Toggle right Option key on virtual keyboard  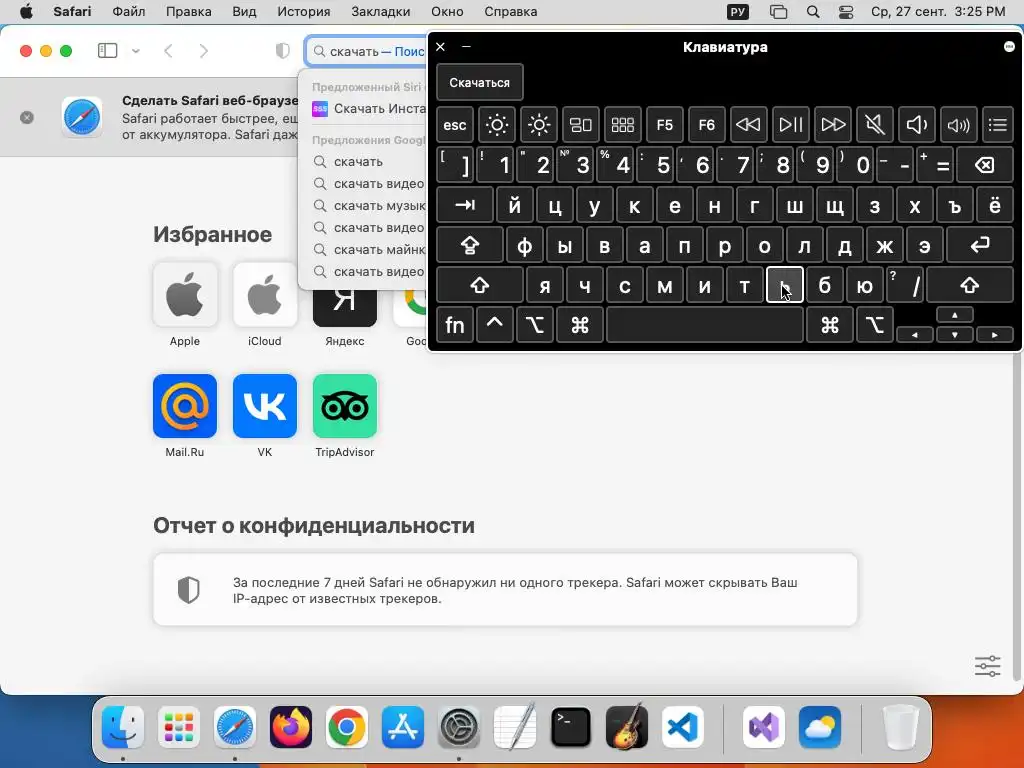point(874,325)
